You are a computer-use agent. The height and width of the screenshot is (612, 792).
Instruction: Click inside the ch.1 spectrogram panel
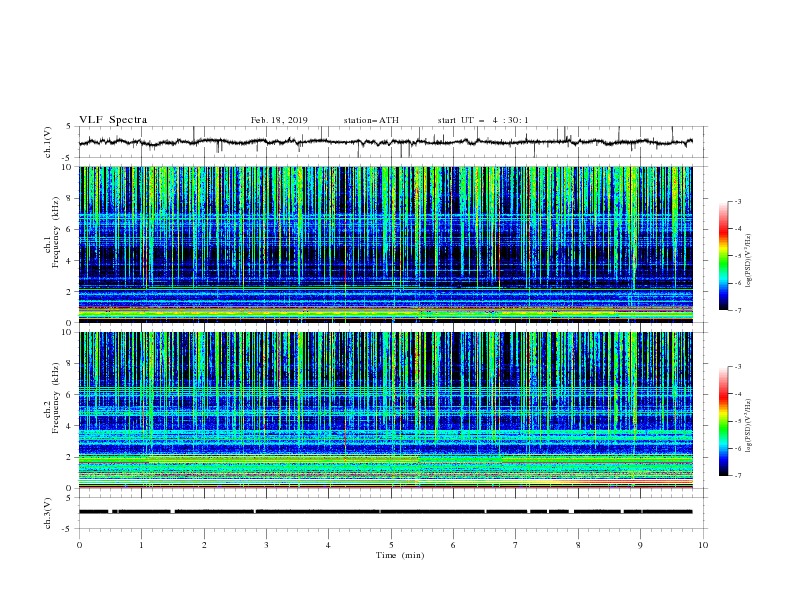[x=385, y=244]
